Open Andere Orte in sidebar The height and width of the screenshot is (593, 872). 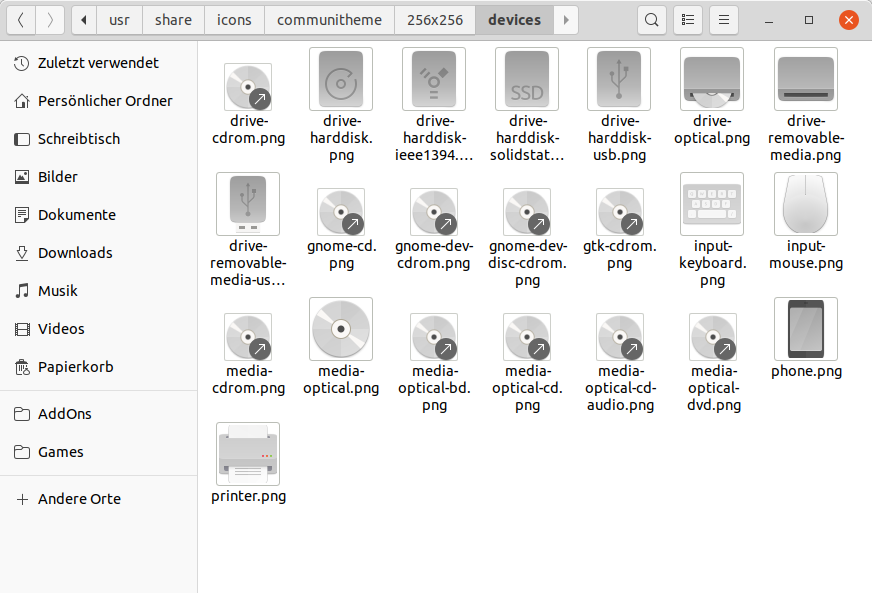(98, 499)
